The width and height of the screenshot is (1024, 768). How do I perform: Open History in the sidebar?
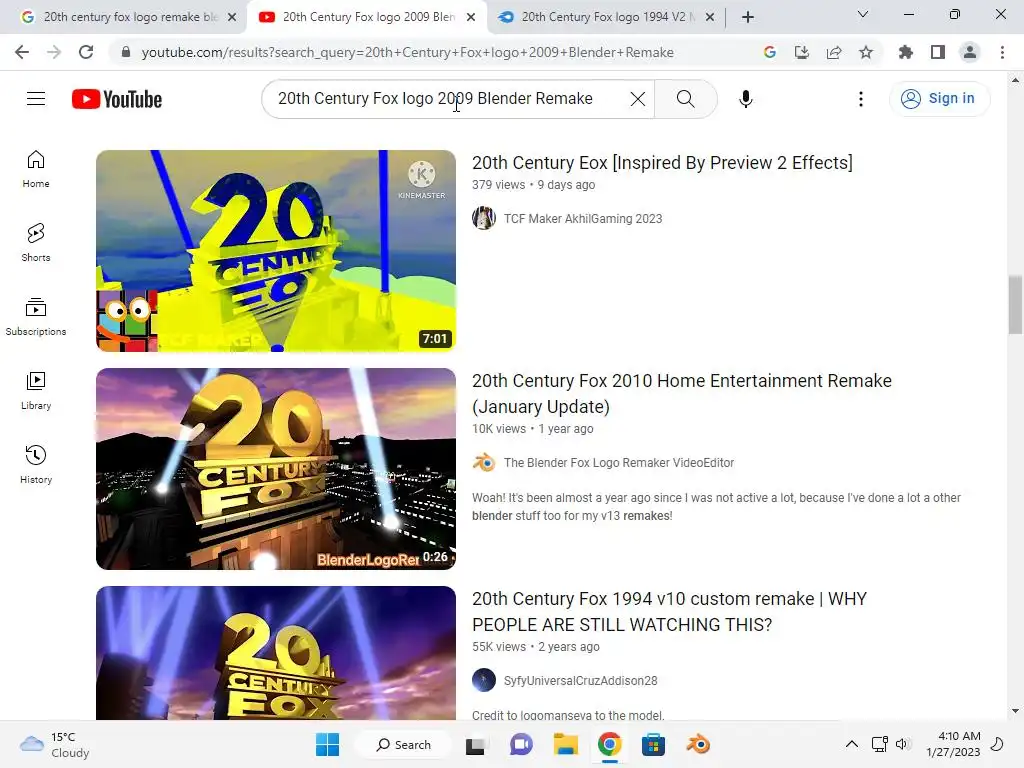36,464
